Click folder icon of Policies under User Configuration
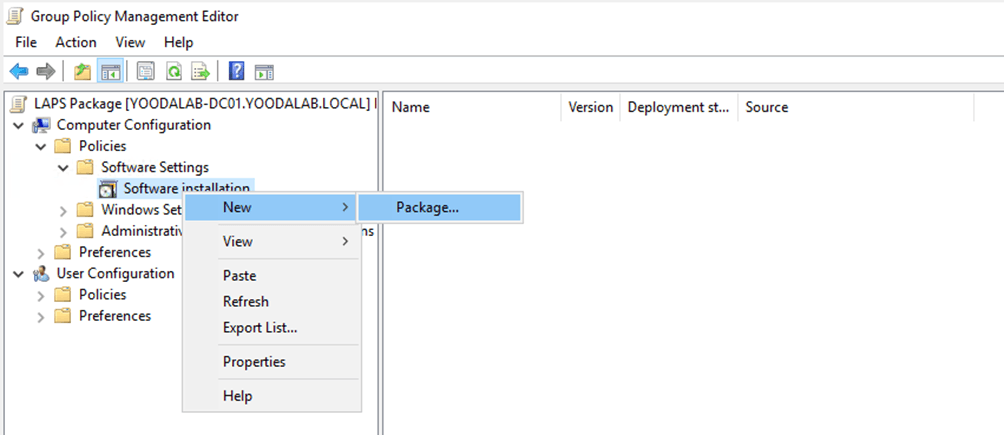 [x=62, y=295]
